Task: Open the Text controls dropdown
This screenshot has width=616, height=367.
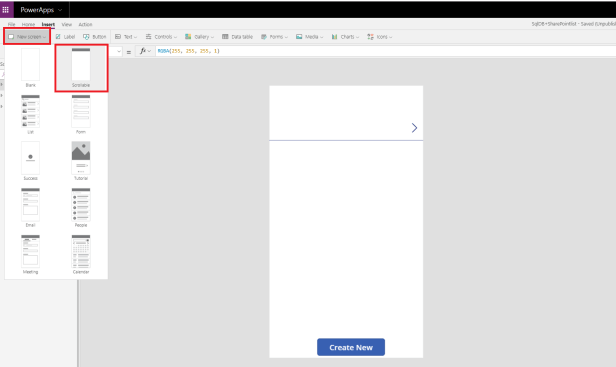Action: tap(126, 37)
